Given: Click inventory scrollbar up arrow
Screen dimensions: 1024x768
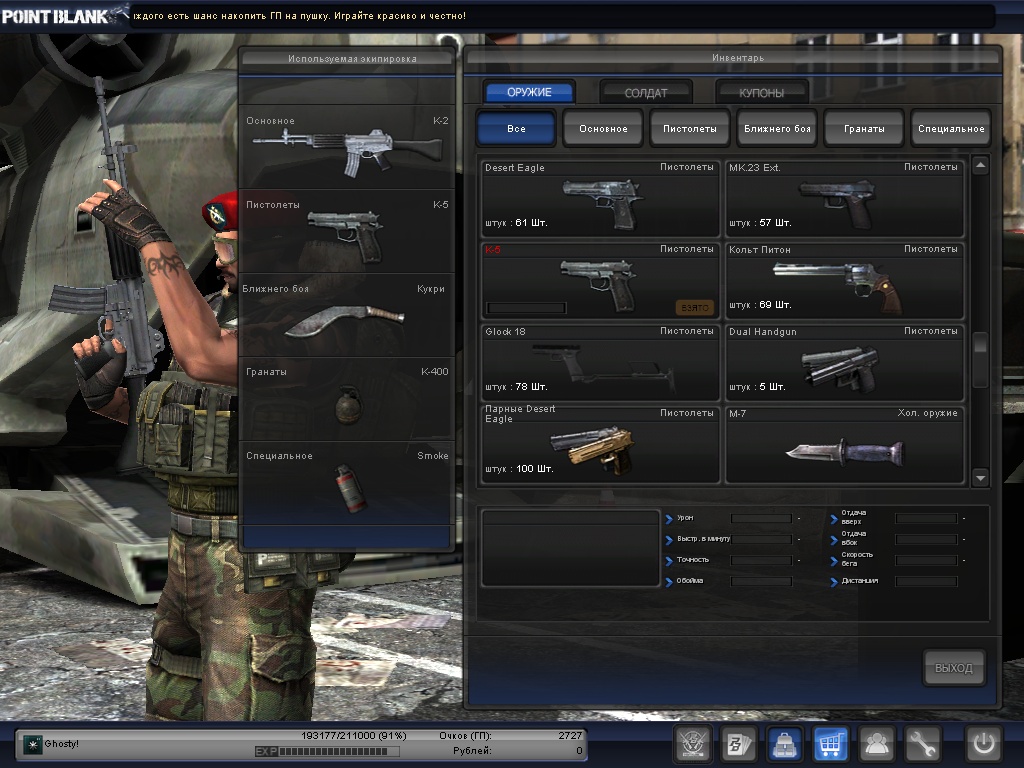Looking at the screenshot, I should point(980,166).
